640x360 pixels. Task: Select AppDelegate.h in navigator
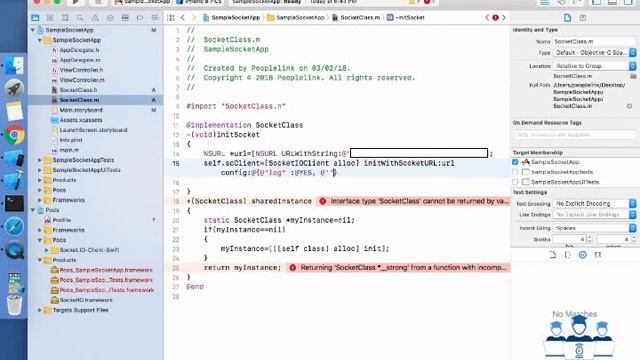click(79, 50)
